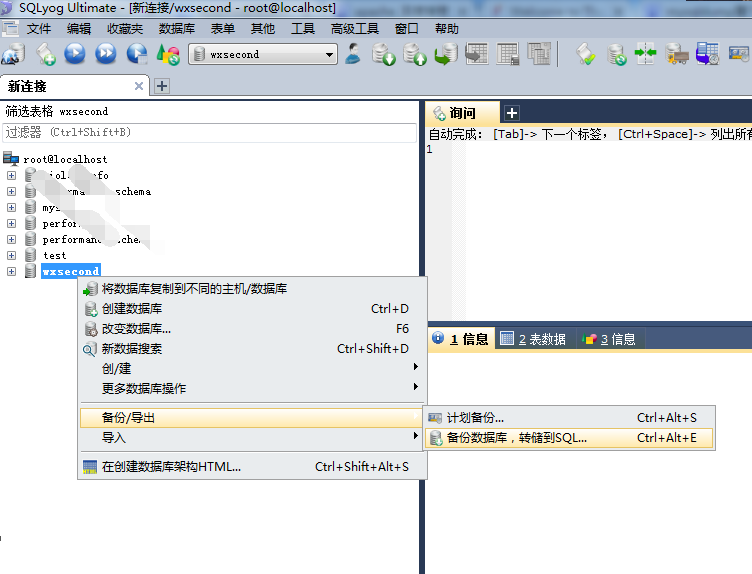Open the 收藏夹 menu
This screenshot has height=574, width=752.
pyautogui.click(x=125, y=29)
